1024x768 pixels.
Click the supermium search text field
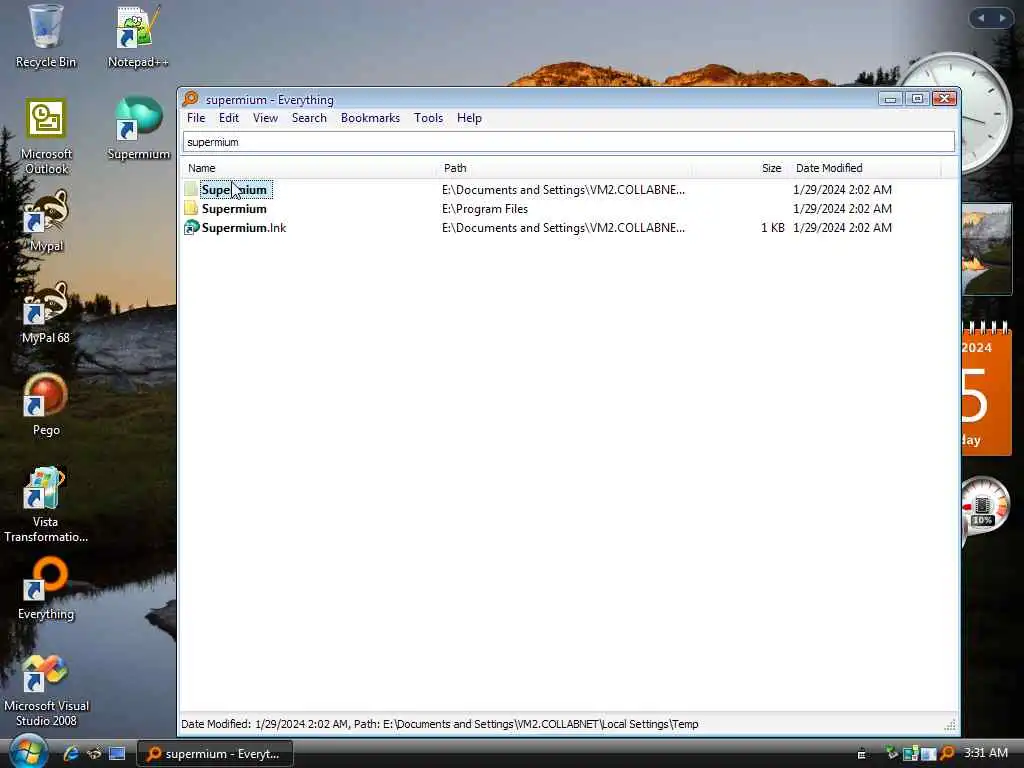[568, 142]
